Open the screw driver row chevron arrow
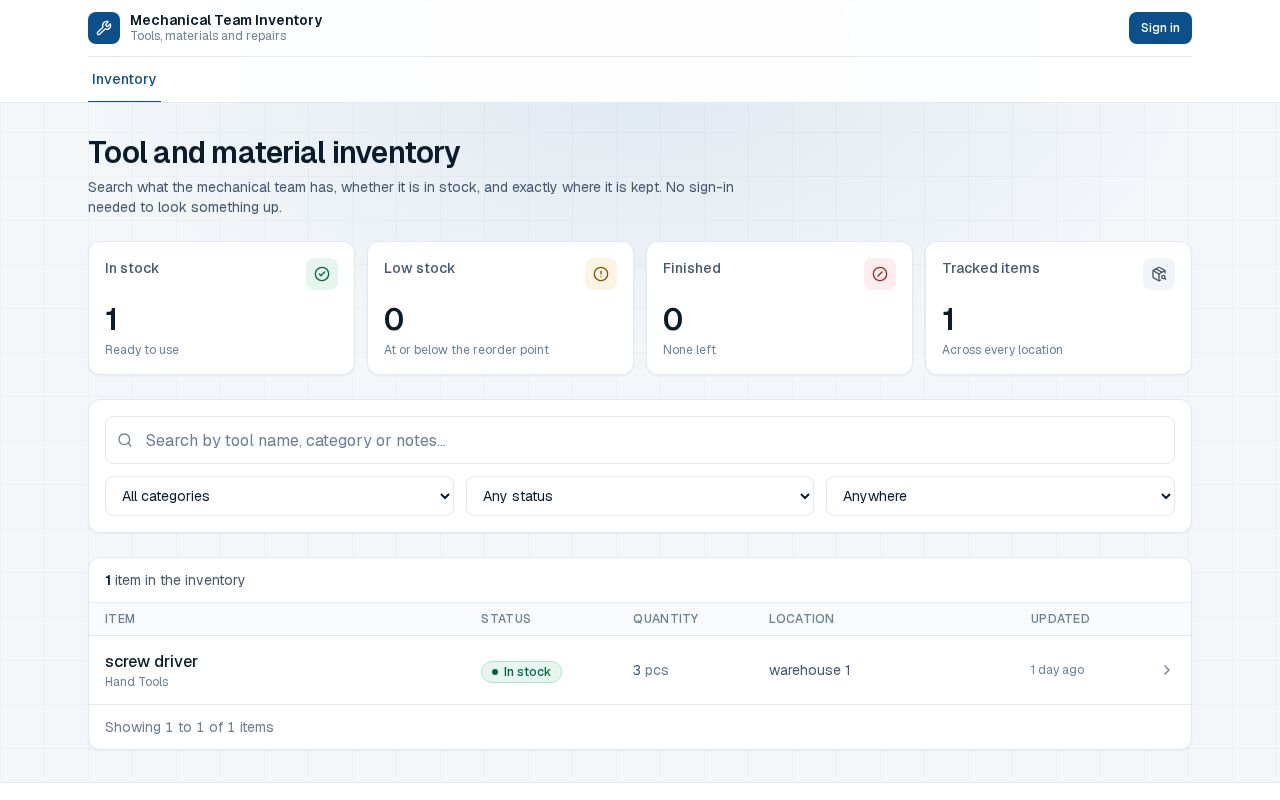This screenshot has height=800, width=1280. point(1166,670)
